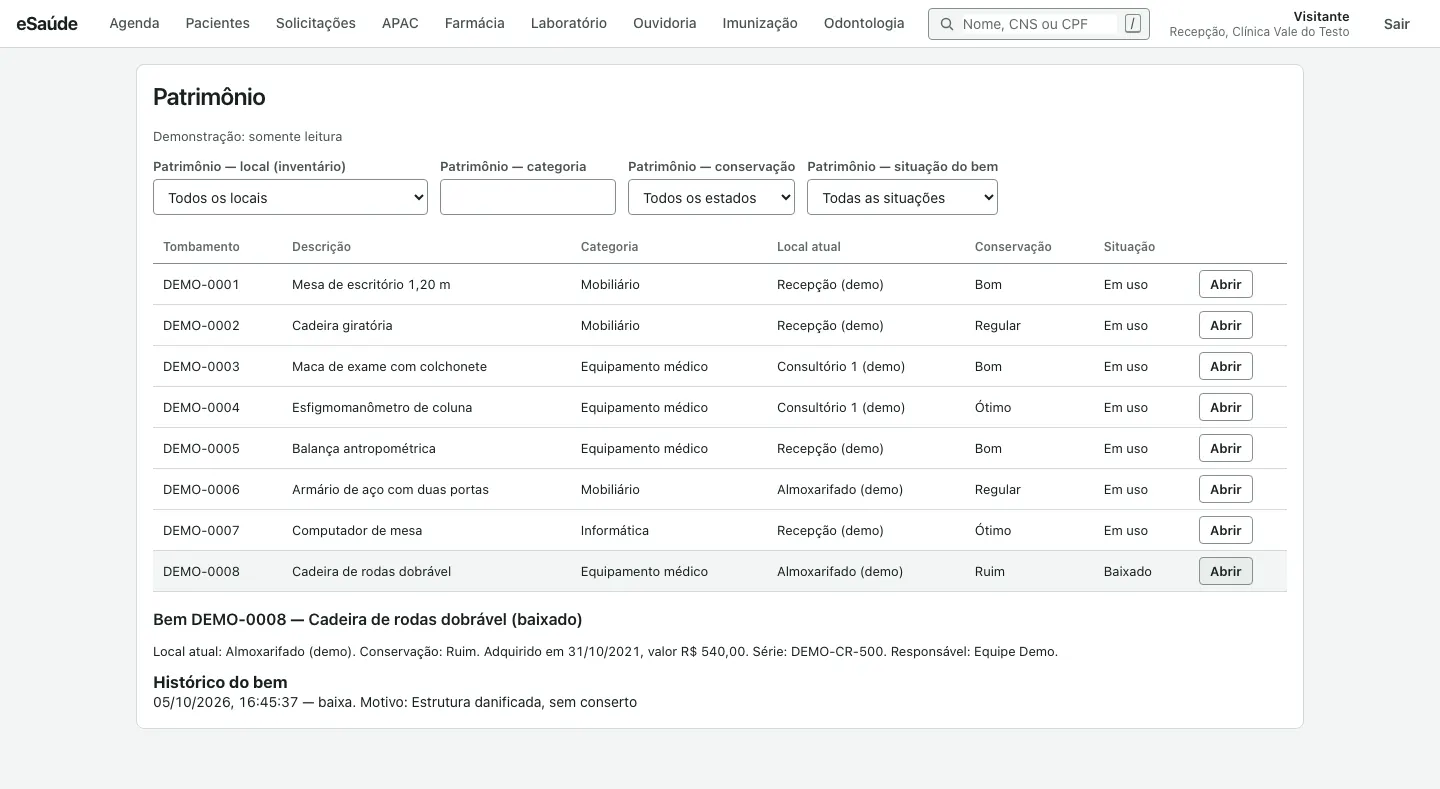1440x789 pixels.
Task: Click the Local atual column header
Action: (x=809, y=247)
